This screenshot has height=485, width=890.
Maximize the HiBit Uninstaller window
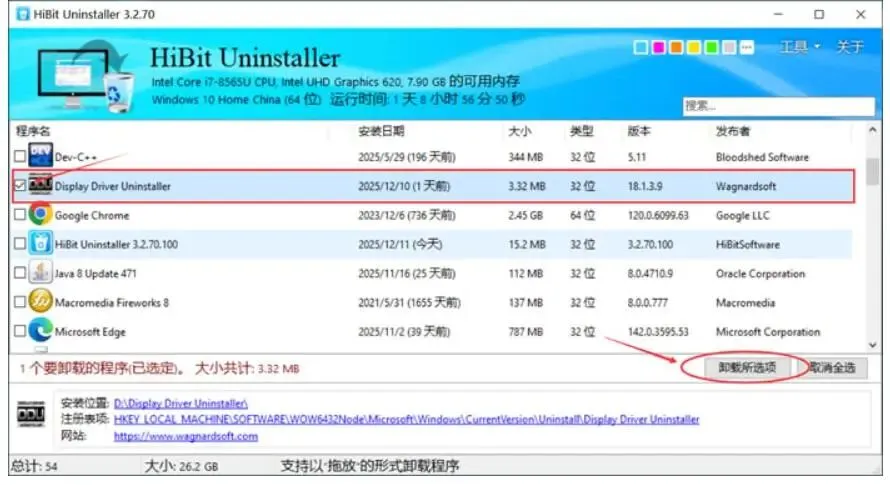click(x=819, y=14)
